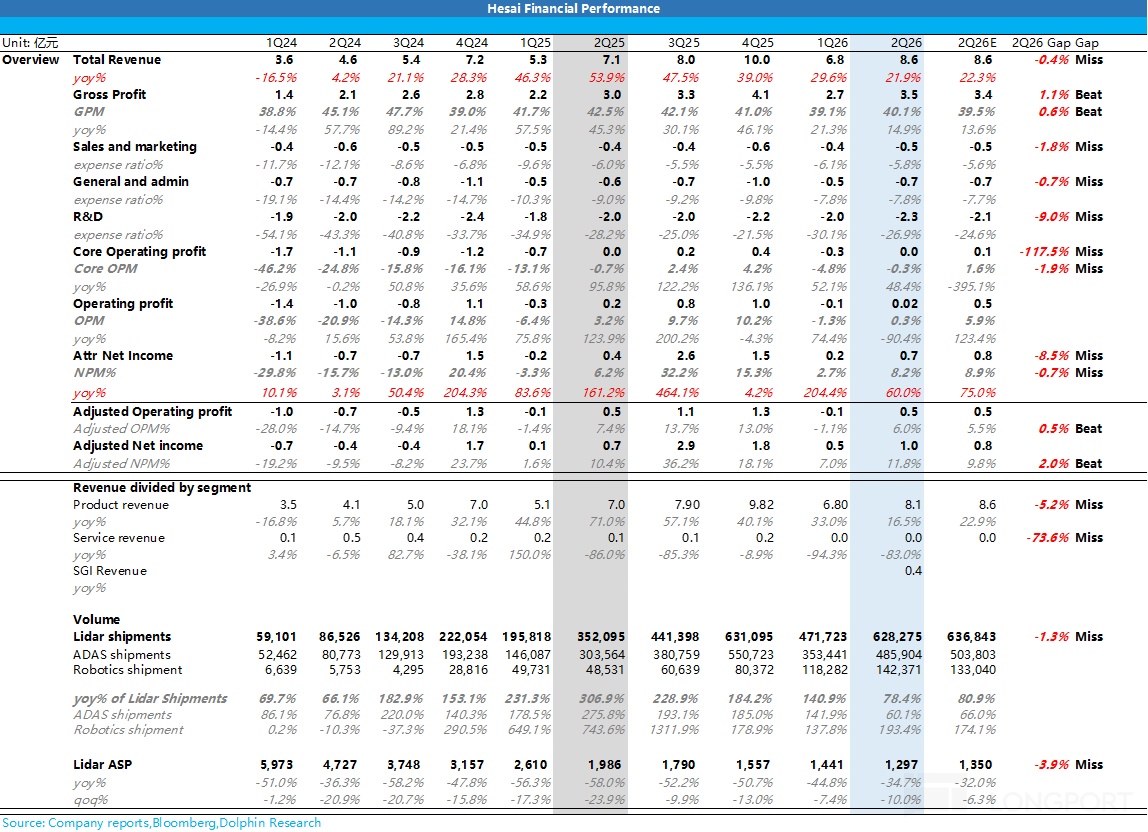
Task: Select the Attr Net Income label
Action: pos(123,356)
